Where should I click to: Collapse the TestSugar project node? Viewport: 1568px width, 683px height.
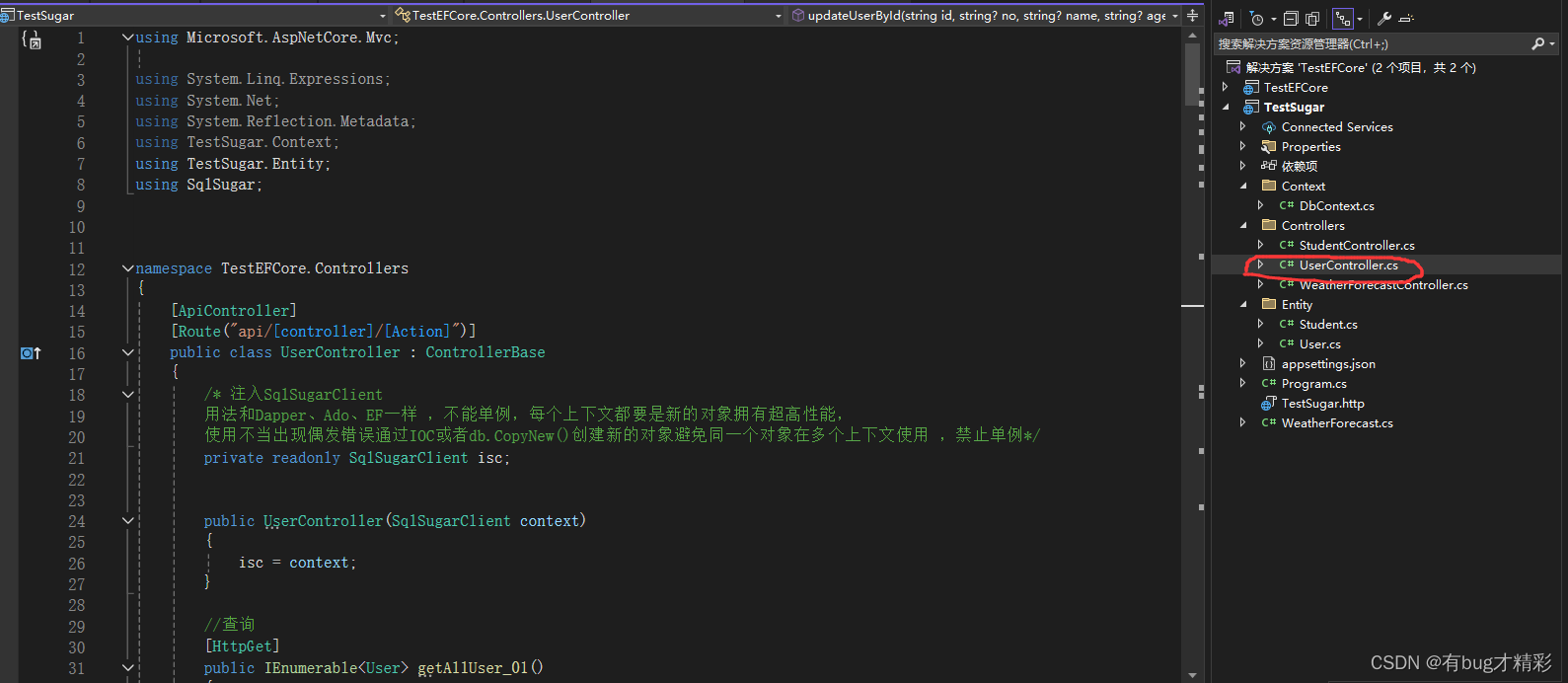coord(1226,107)
